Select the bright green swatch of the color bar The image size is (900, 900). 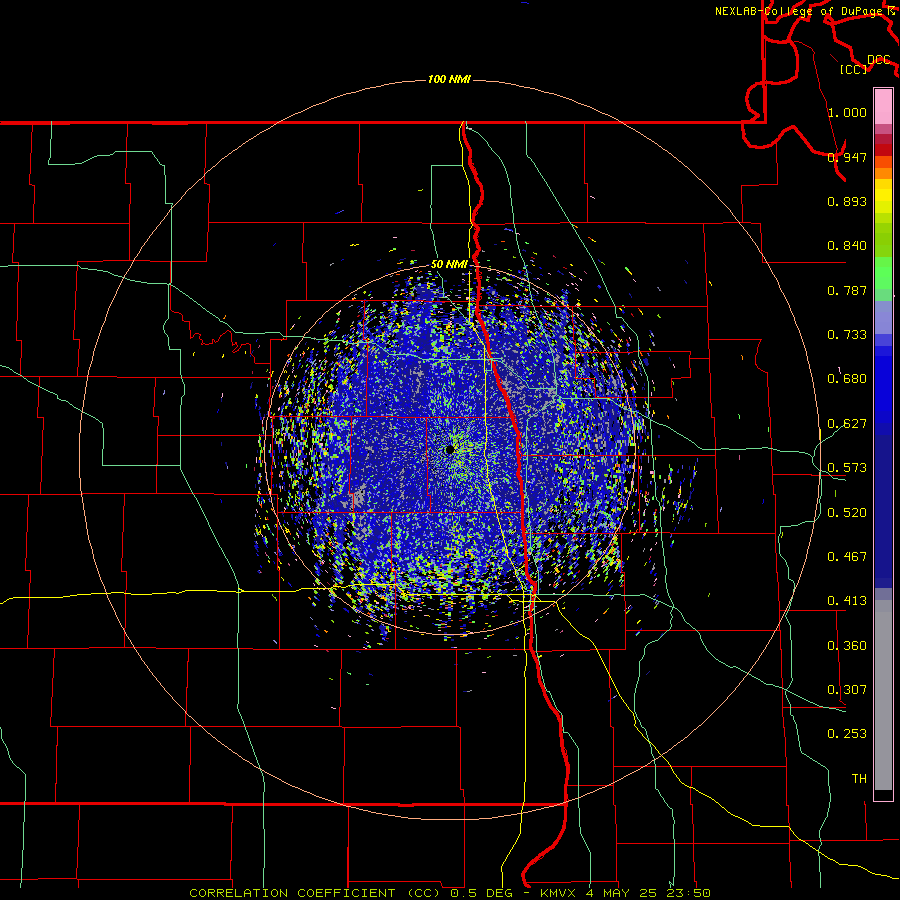click(883, 273)
